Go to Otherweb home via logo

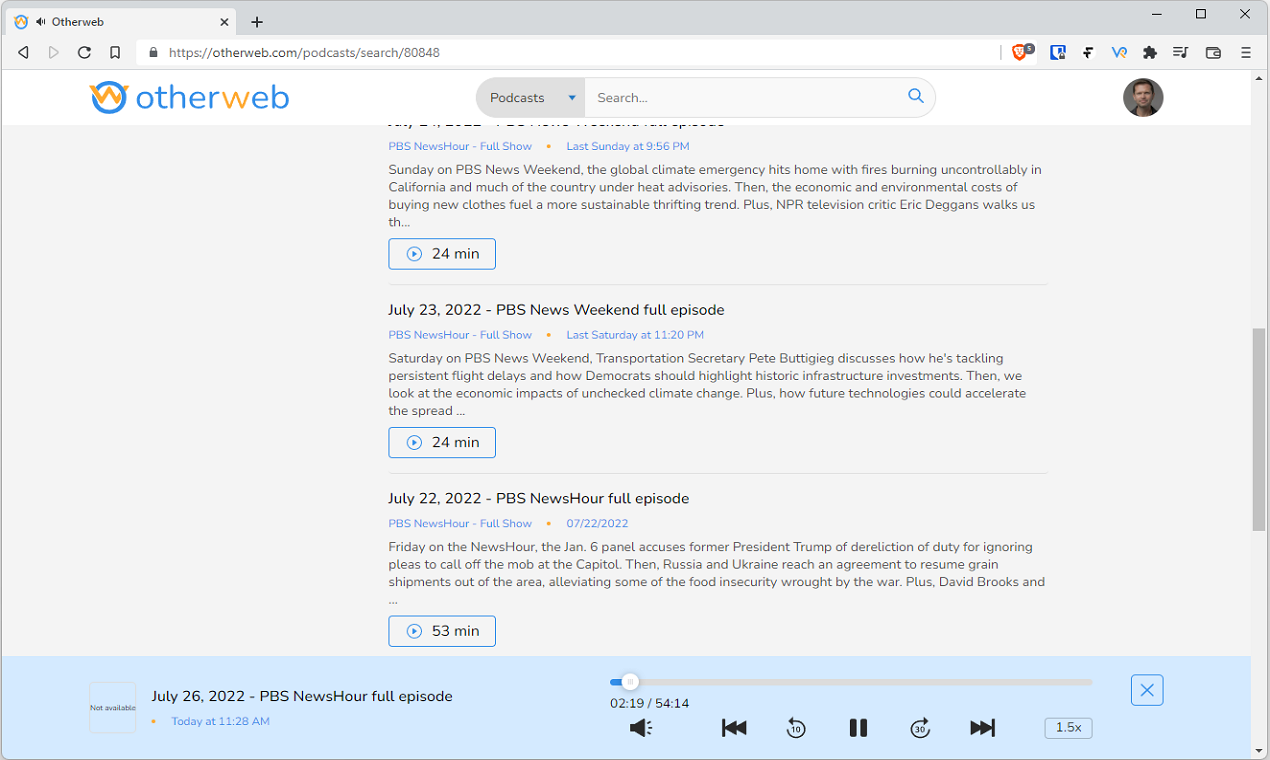click(189, 97)
